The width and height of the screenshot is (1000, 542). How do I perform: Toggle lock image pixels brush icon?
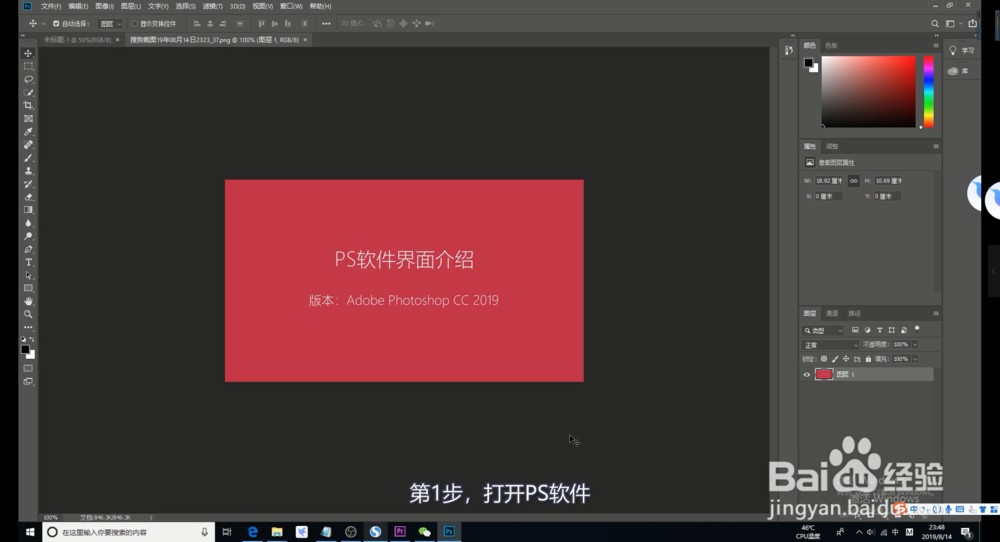[x=835, y=359]
